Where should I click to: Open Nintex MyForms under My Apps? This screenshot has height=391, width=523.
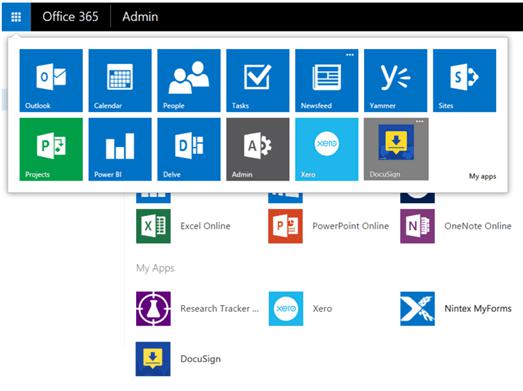456,309
